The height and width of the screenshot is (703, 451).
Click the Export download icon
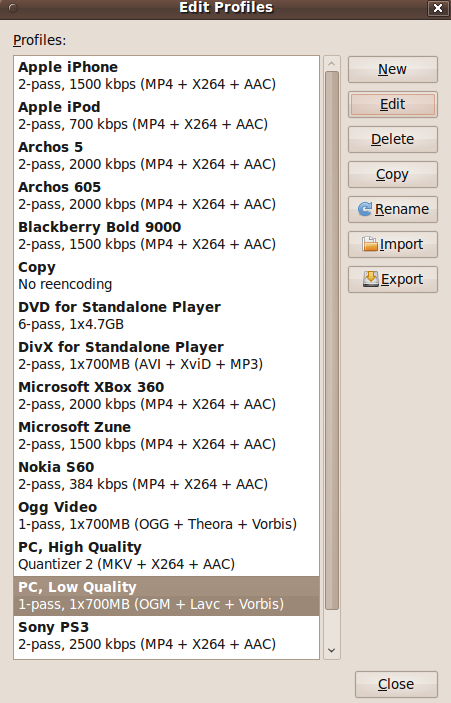pos(370,279)
